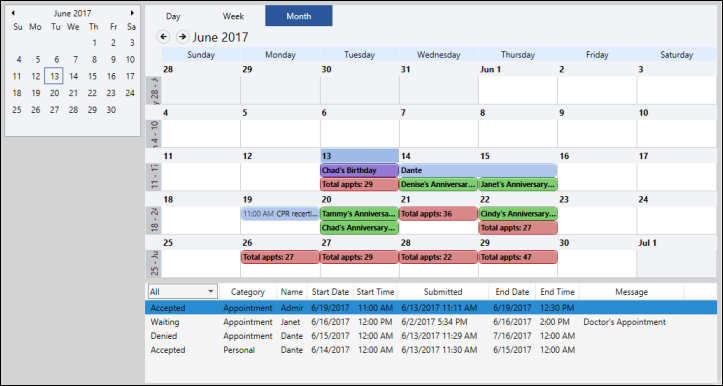Open Total appts: 29 on June 27
The width and height of the screenshot is (723, 386).
tap(359, 257)
